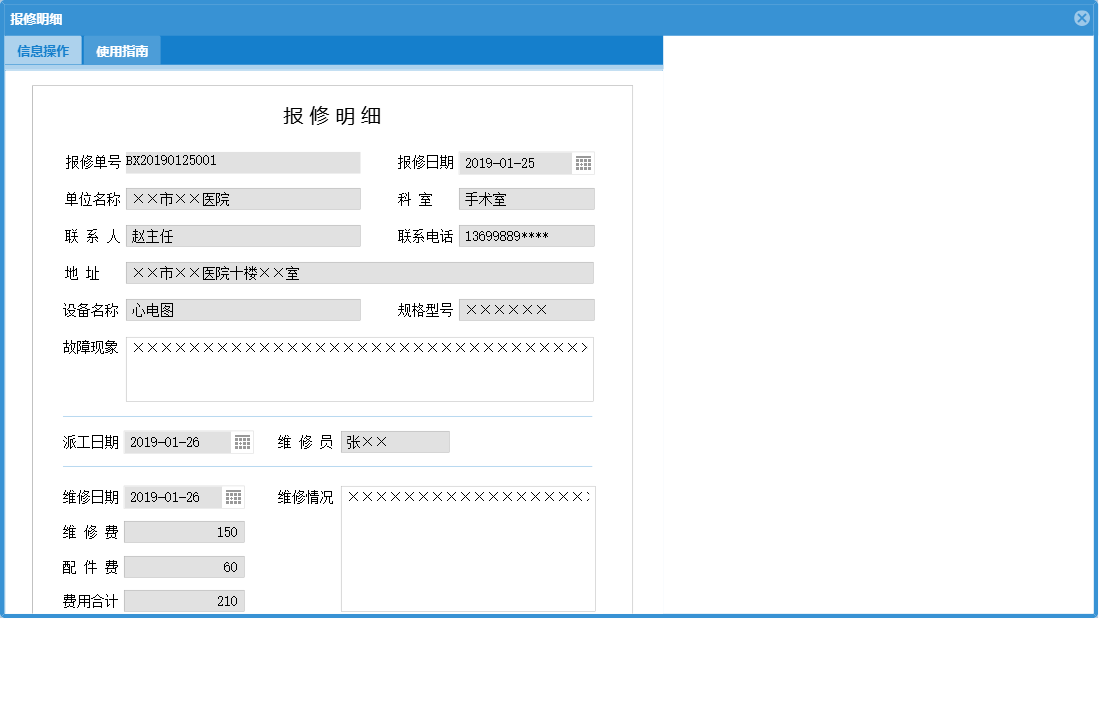The height and width of the screenshot is (712, 1099).
Task: Close the 报修明细 dialog window
Action: pyautogui.click(x=1081, y=17)
